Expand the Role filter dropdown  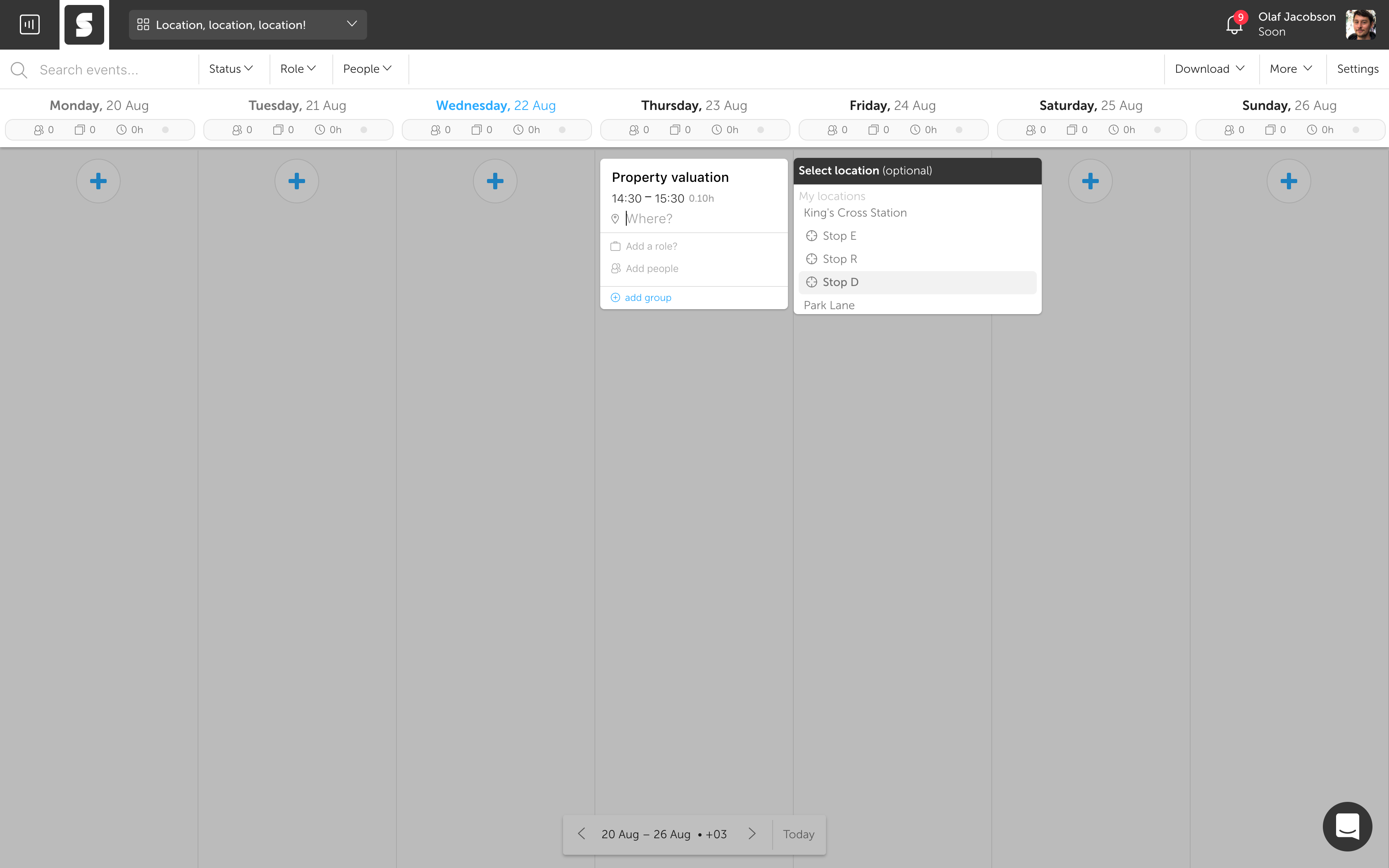(298, 69)
